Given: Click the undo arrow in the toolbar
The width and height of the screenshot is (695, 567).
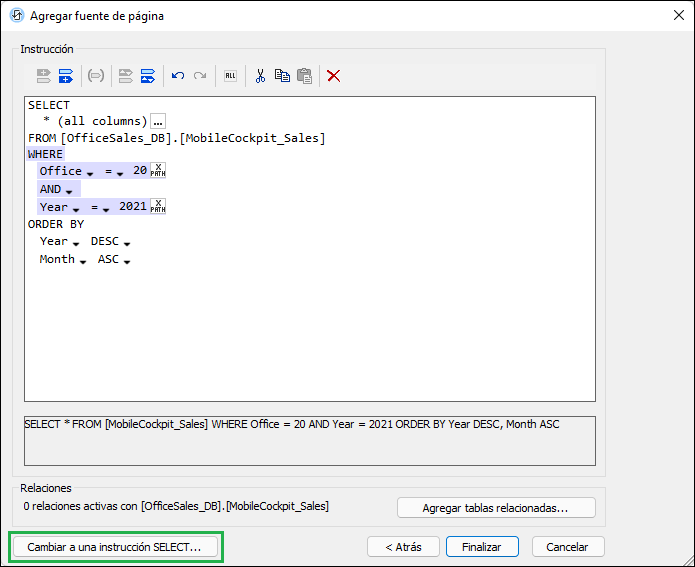Looking at the screenshot, I should 178,75.
